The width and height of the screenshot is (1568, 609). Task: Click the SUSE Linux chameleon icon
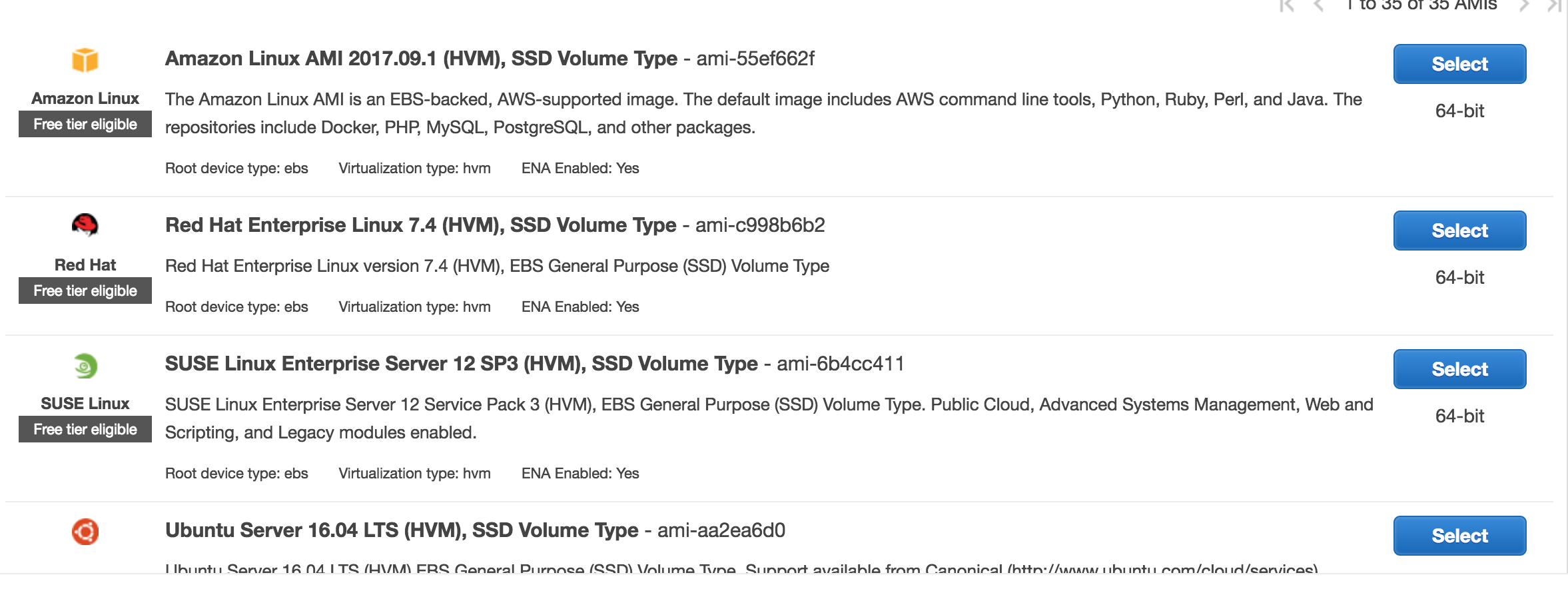tap(85, 365)
